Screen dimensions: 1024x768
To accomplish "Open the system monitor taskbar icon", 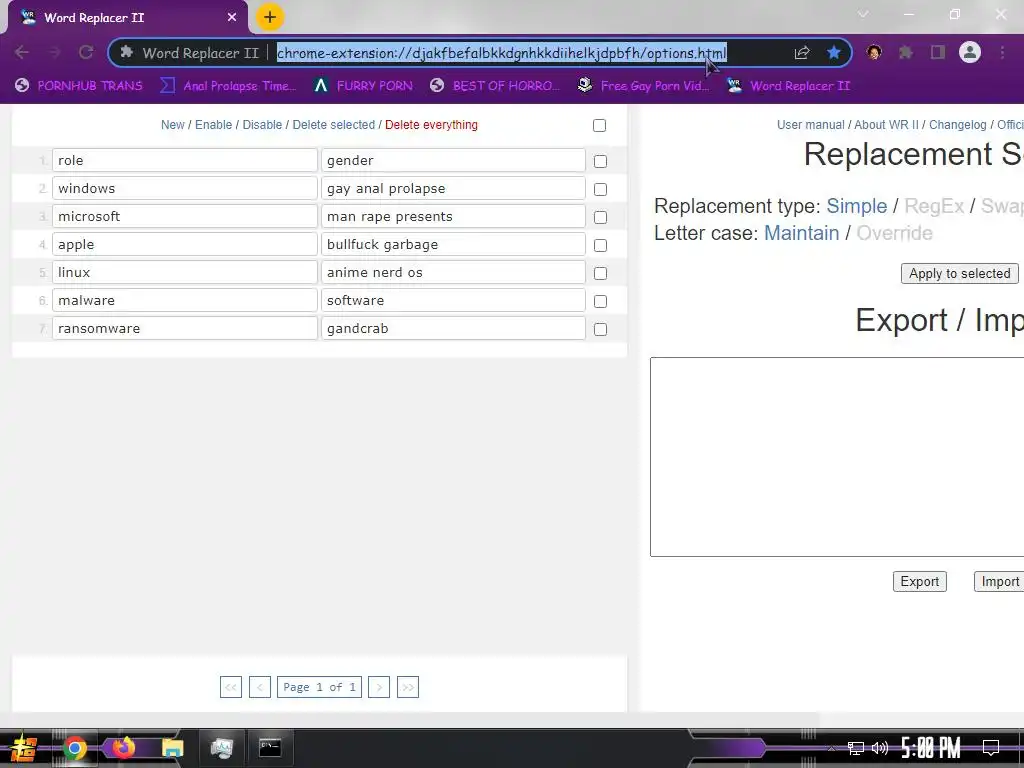I will (x=221, y=748).
